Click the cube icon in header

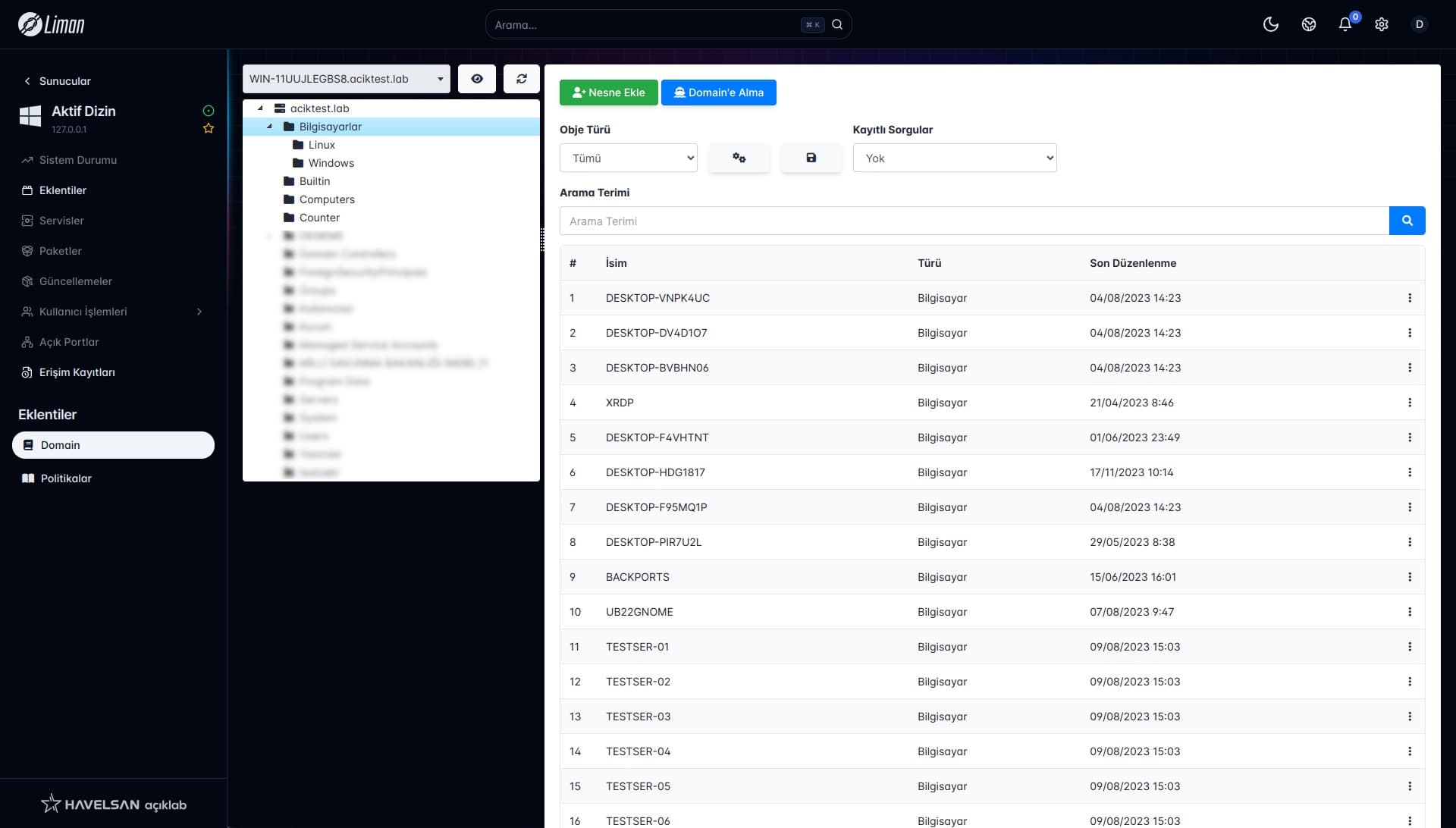tap(1308, 24)
